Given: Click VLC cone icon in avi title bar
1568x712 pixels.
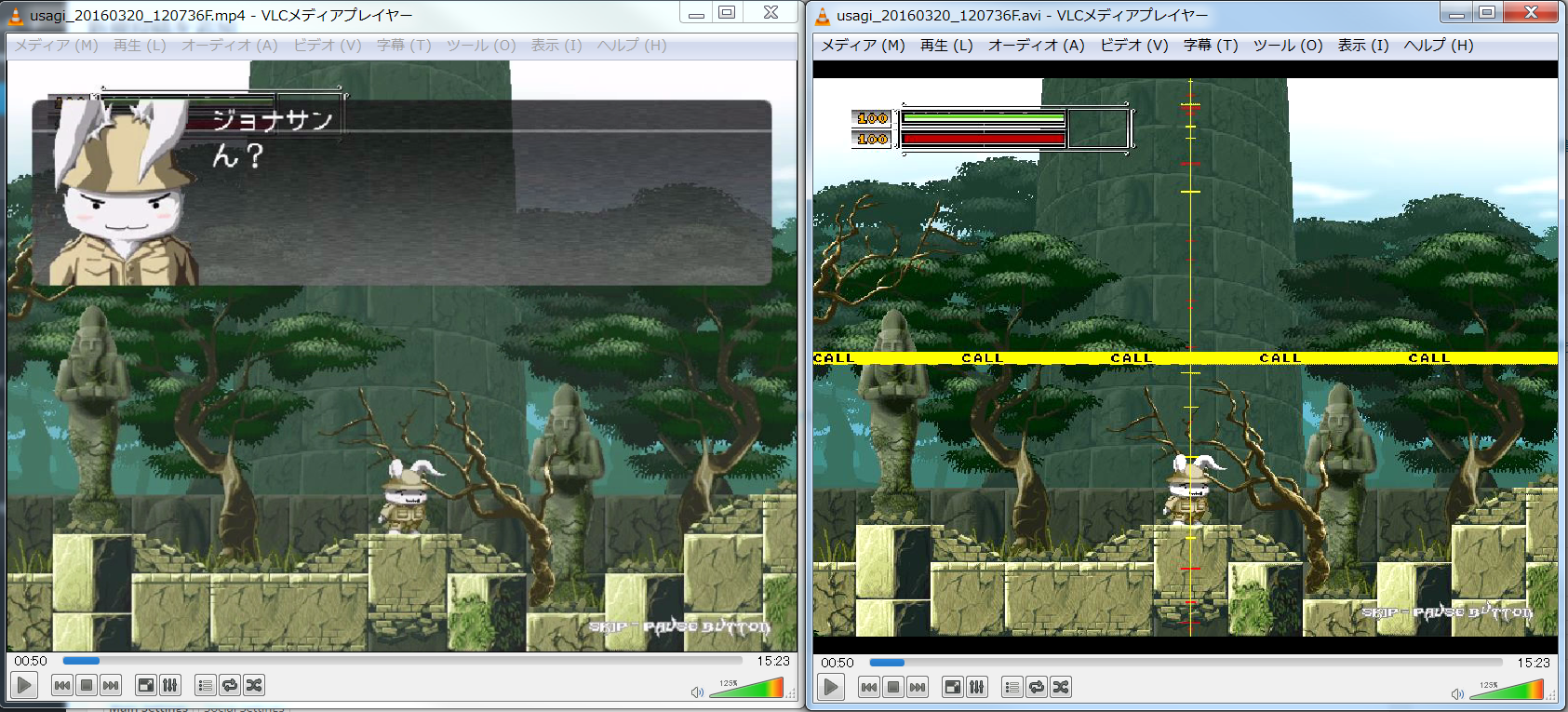Looking at the screenshot, I should pos(823,15).
